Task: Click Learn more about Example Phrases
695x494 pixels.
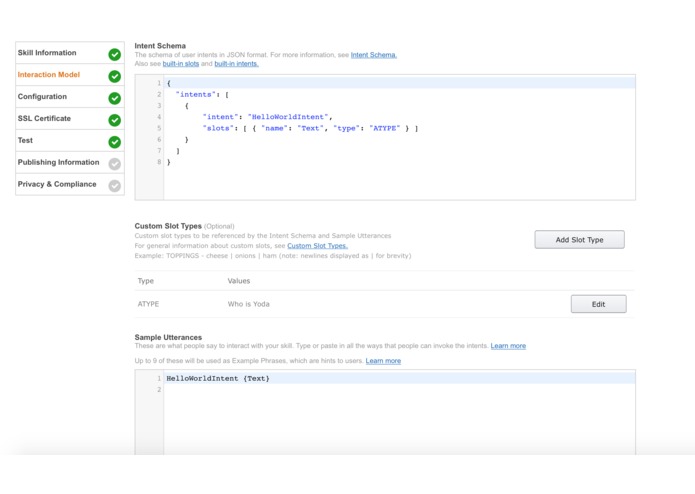Action: [383, 361]
